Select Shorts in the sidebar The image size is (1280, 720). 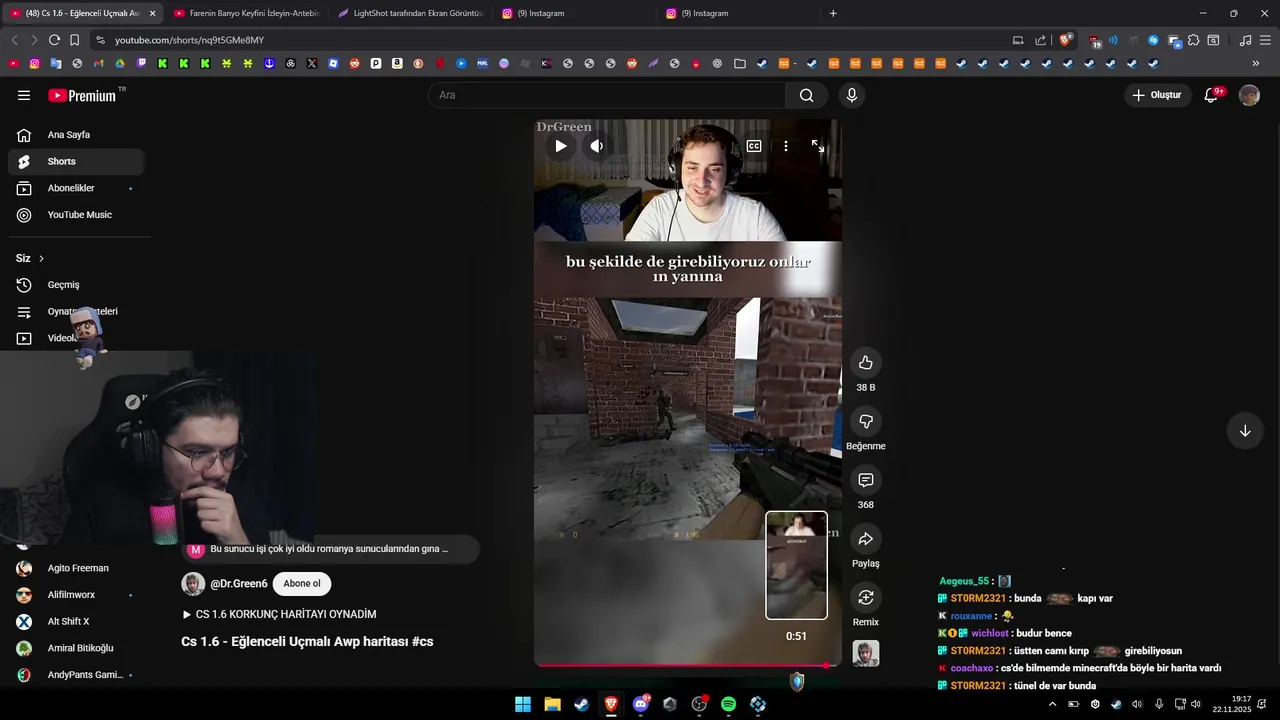click(x=76, y=161)
